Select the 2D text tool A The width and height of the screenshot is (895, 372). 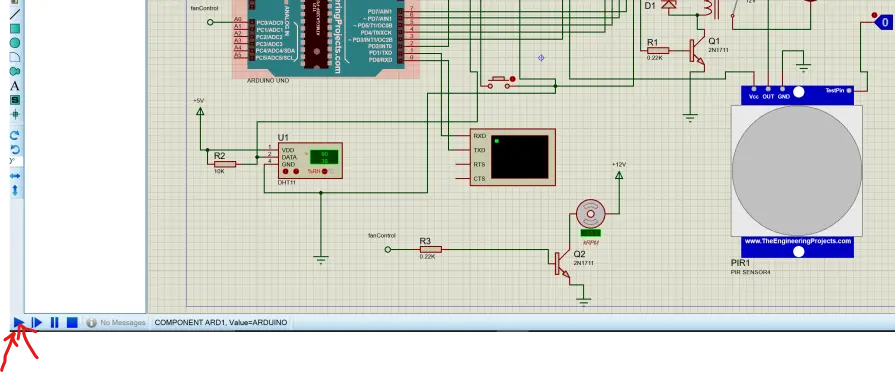[x=15, y=86]
